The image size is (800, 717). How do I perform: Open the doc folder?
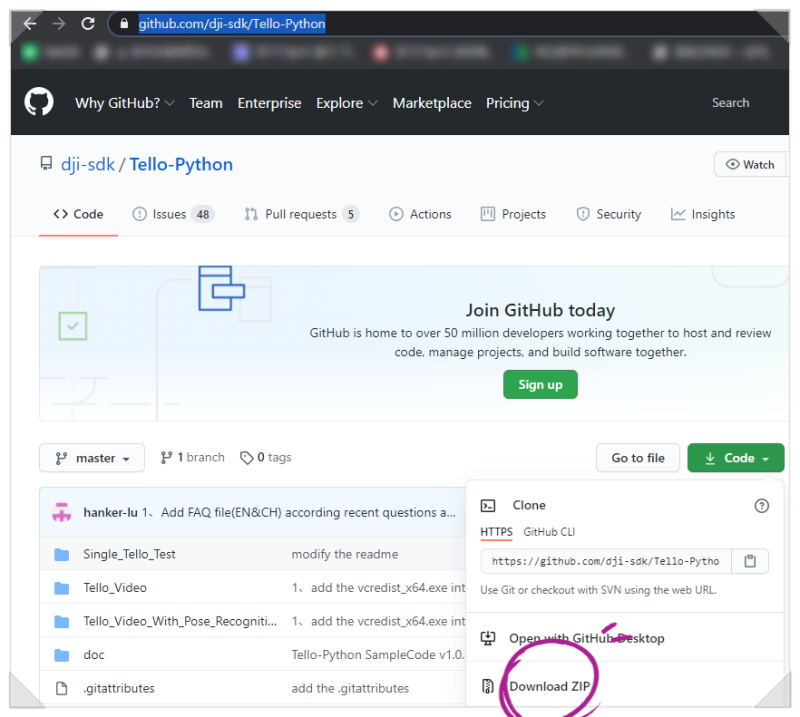click(94, 655)
